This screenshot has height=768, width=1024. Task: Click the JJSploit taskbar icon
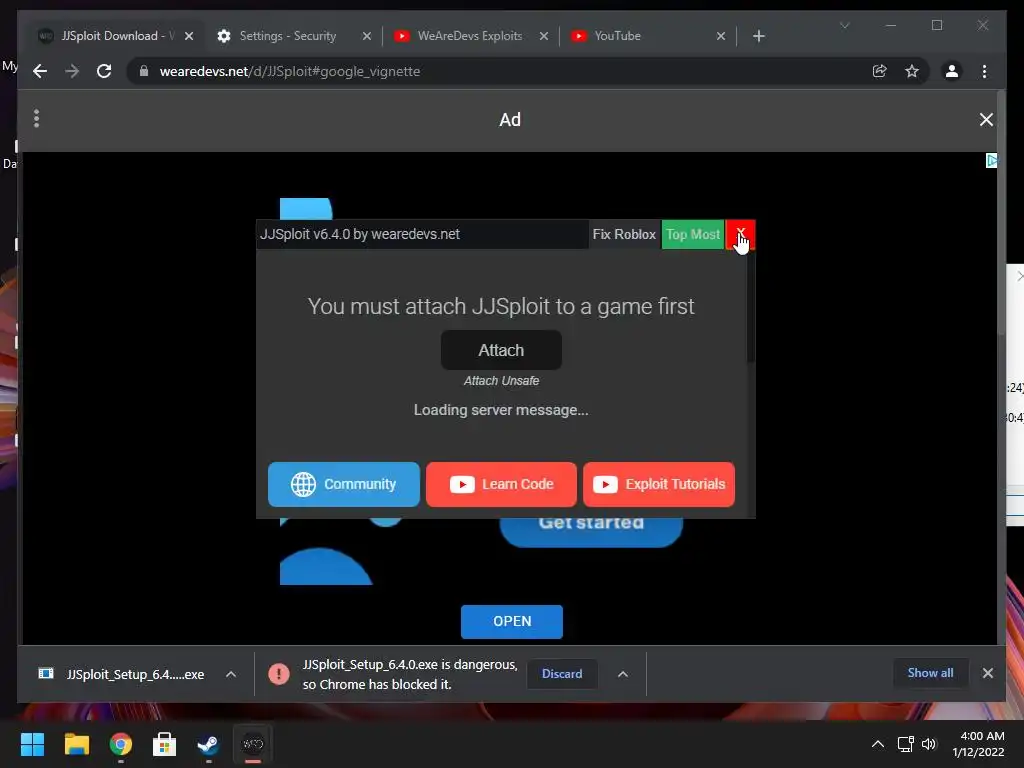253,744
